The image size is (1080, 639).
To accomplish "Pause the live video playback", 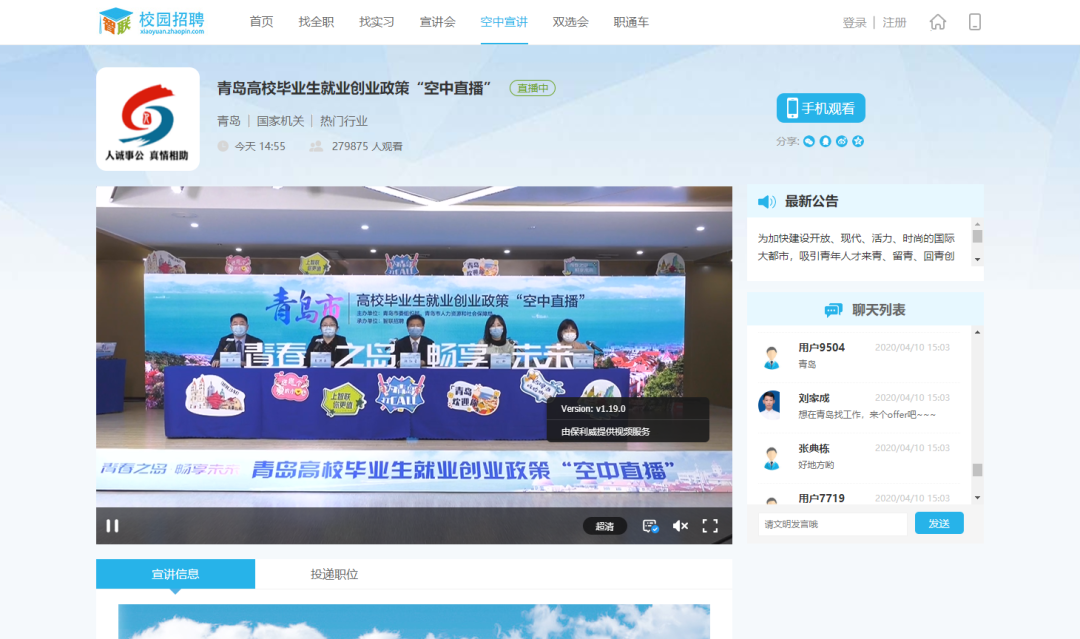I will point(113,526).
